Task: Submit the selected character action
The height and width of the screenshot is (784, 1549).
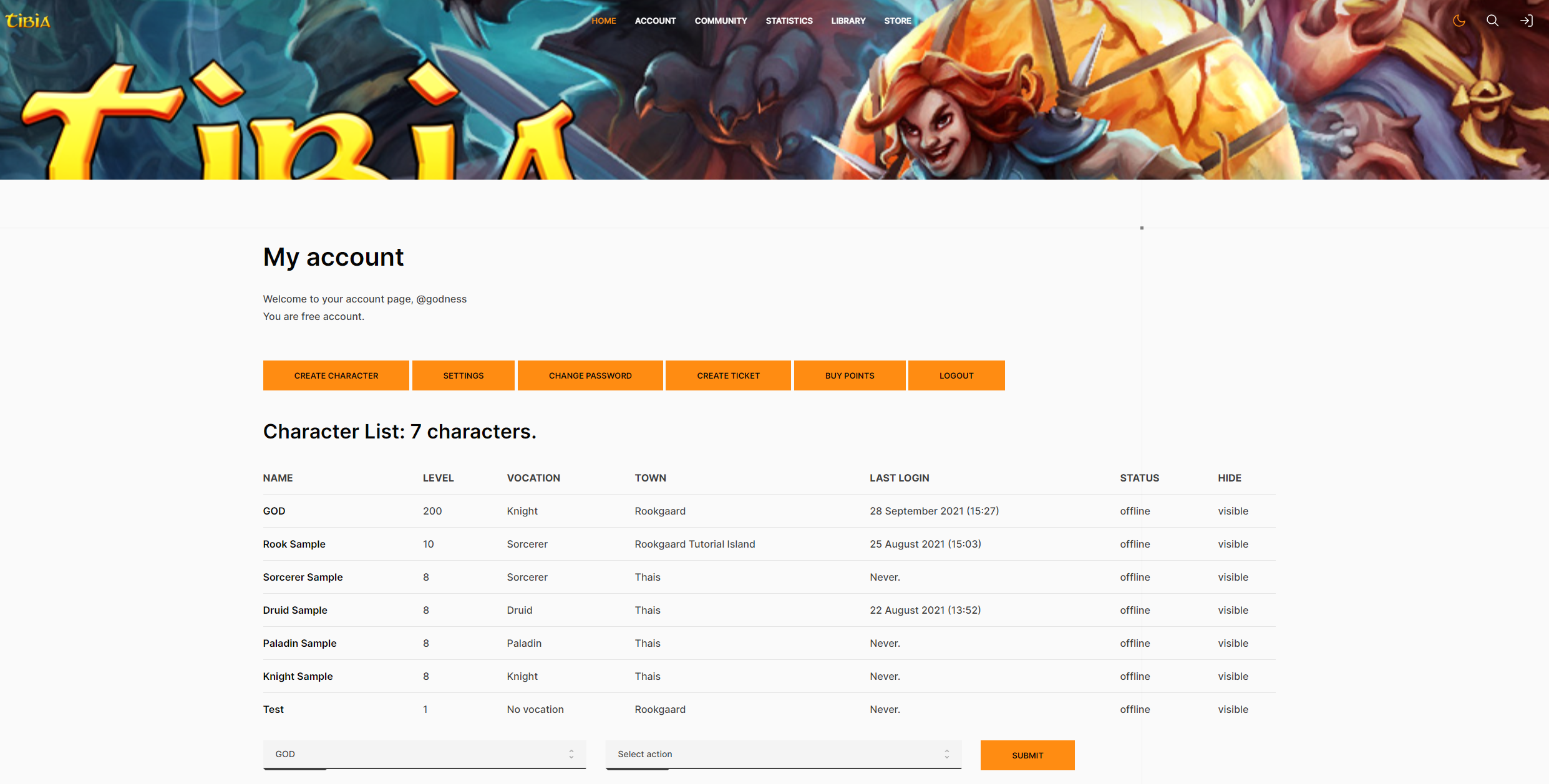Action: pyautogui.click(x=1027, y=755)
